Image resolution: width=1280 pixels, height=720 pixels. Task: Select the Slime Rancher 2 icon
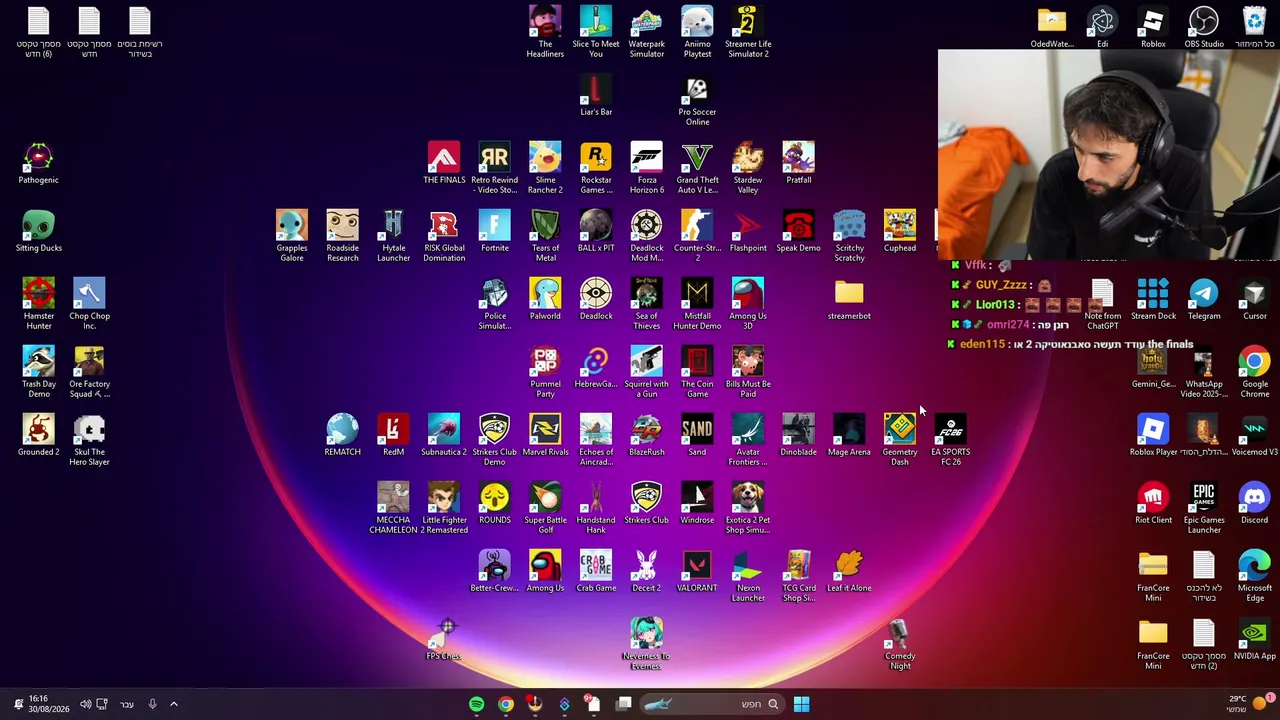click(545, 168)
